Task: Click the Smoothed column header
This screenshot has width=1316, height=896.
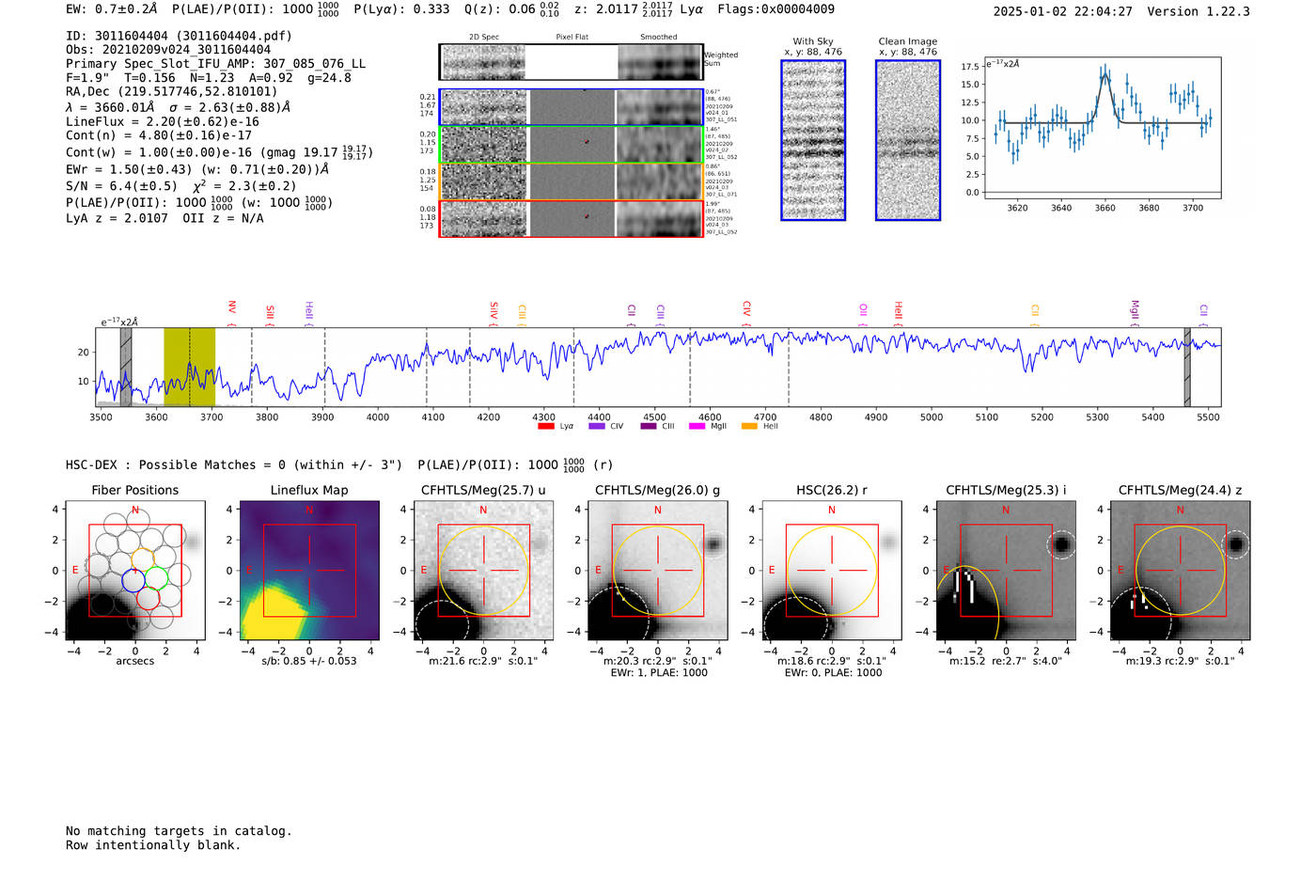Action: click(659, 38)
